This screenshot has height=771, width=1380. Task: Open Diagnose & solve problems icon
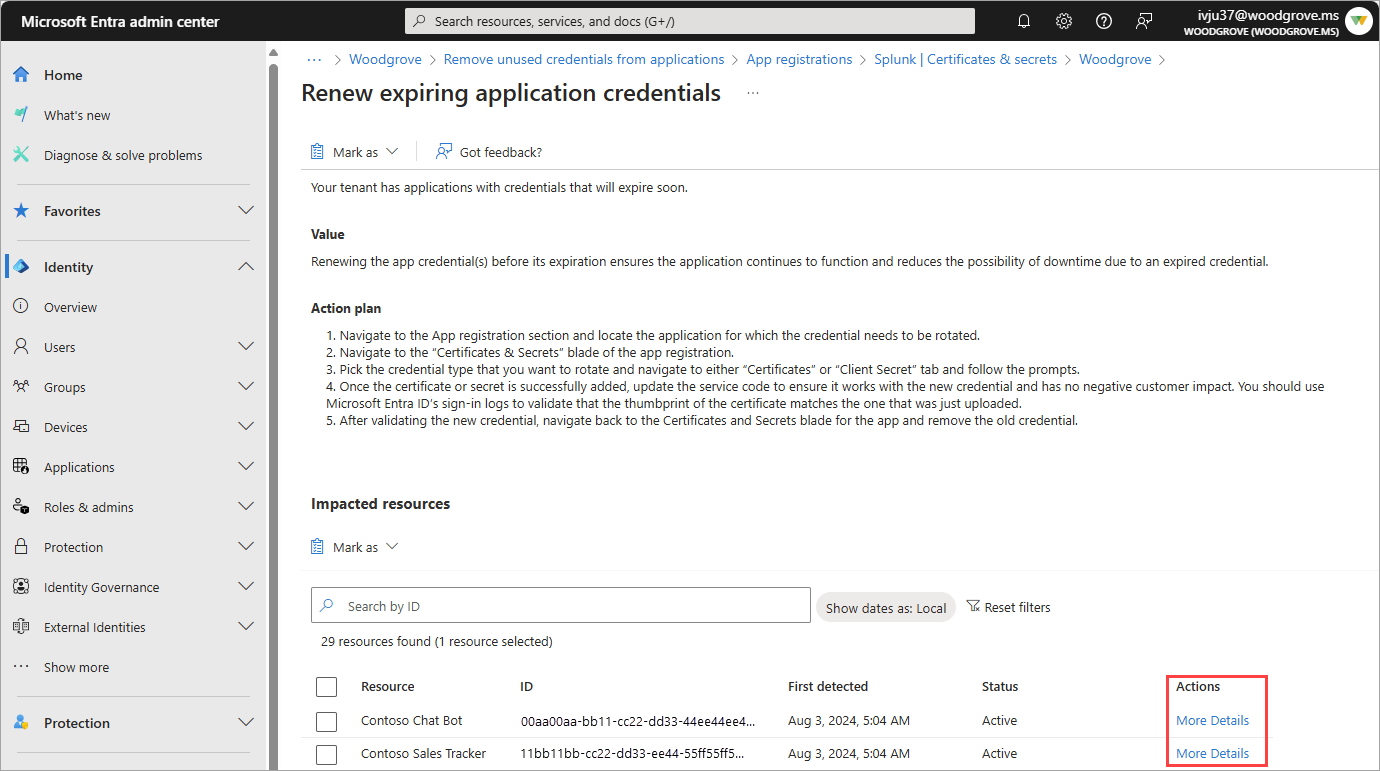(x=21, y=155)
